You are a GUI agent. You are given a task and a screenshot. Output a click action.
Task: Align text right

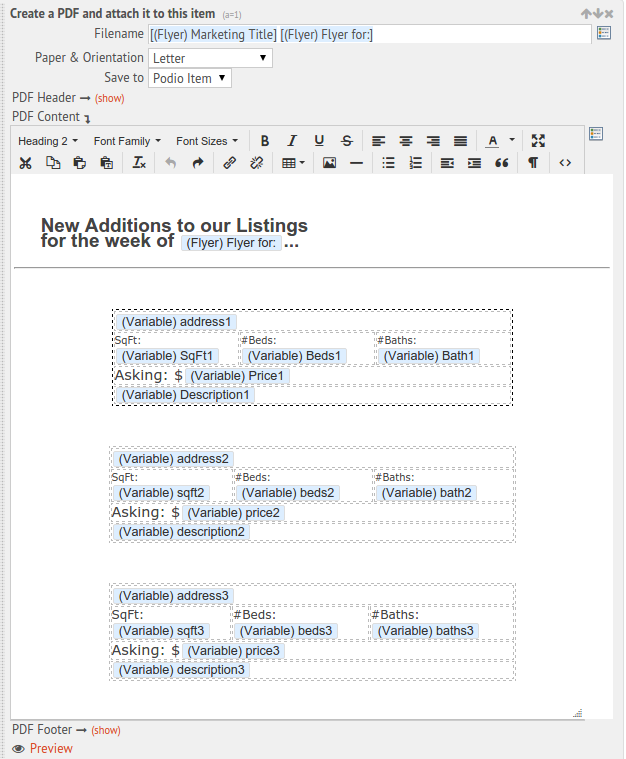point(433,141)
